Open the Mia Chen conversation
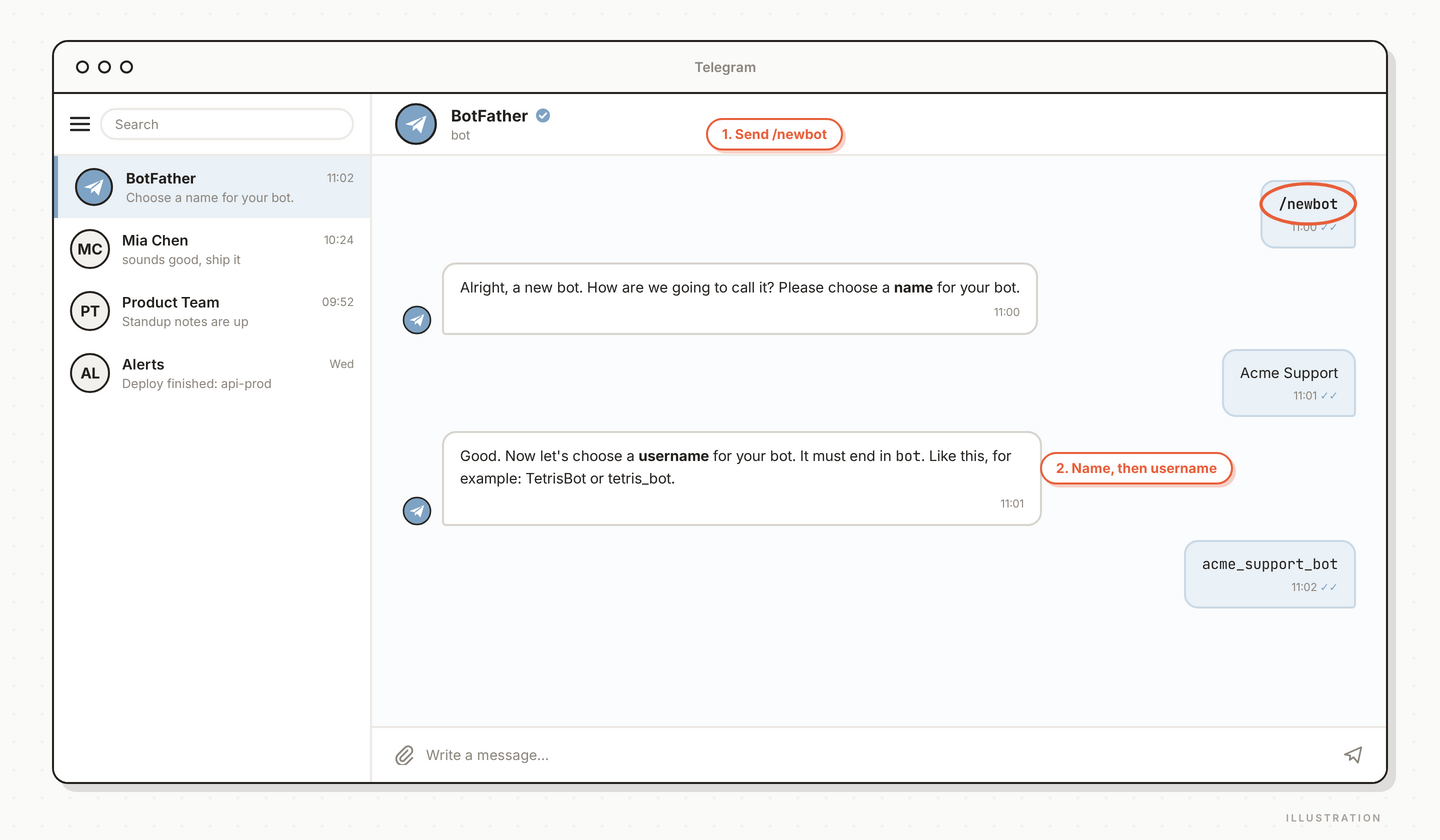Viewport: 1440px width, 840px height. pyautogui.click(x=212, y=249)
